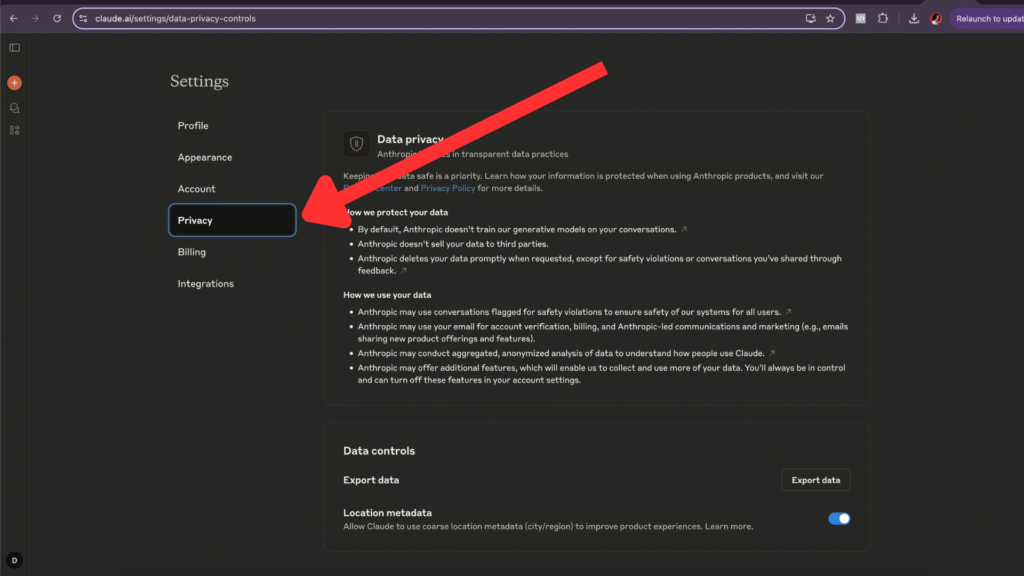The width and height of the screenshot is (1024, 576).
Task: Open the Account settings section
Action: (232, 189)
